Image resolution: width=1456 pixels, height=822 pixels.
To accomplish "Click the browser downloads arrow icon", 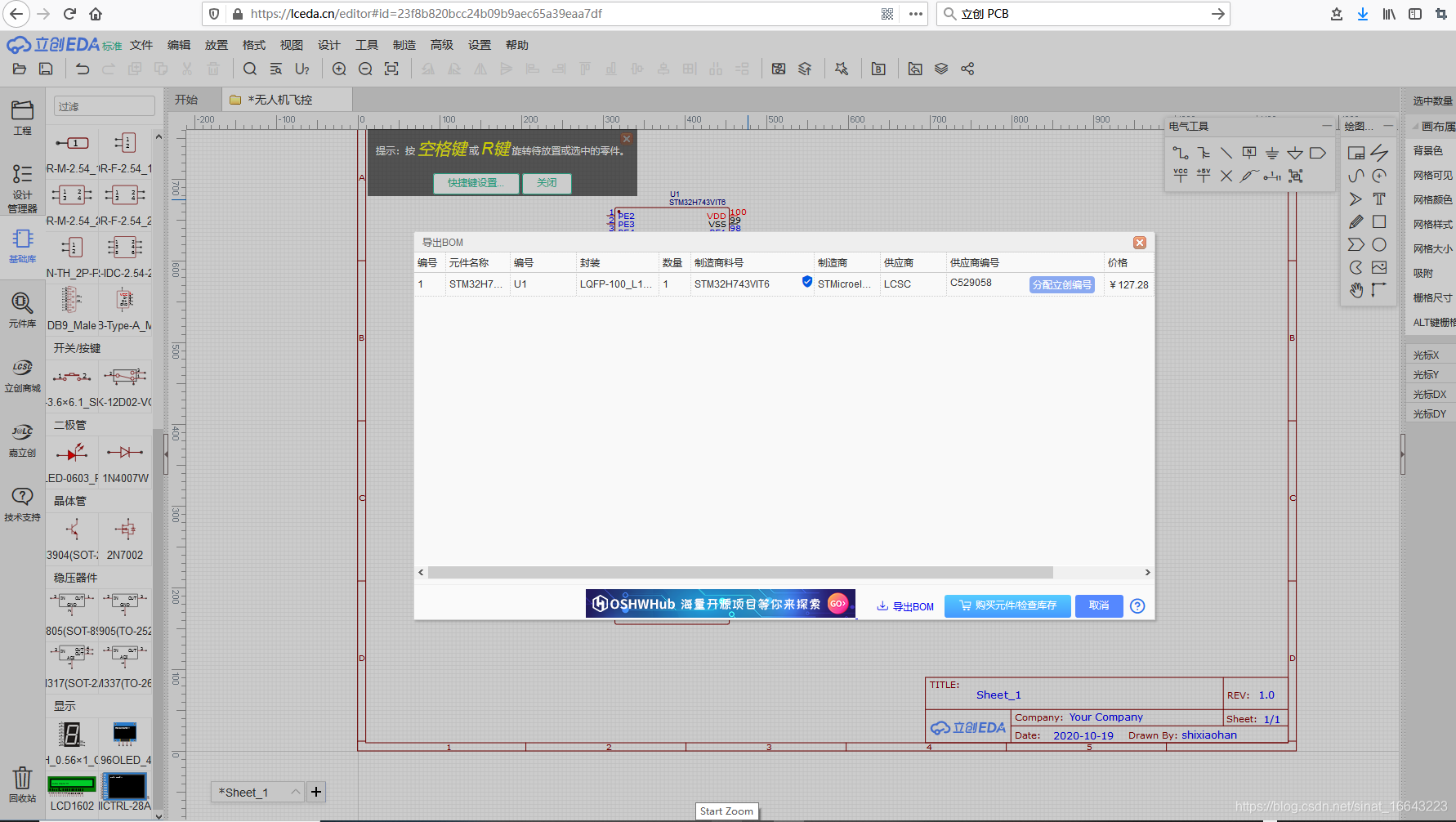I will (x=1363, y=14).
